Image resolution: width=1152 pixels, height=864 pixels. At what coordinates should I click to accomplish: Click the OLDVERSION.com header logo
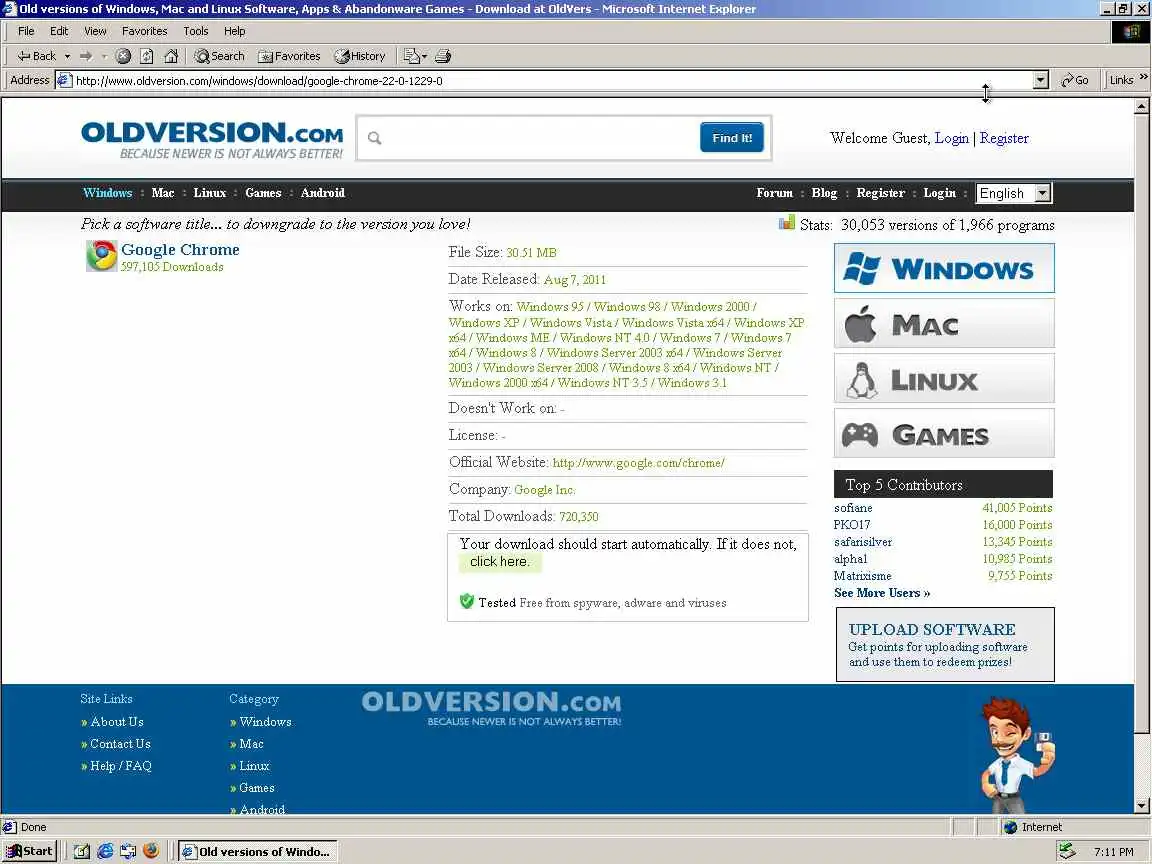coord(212,140)
